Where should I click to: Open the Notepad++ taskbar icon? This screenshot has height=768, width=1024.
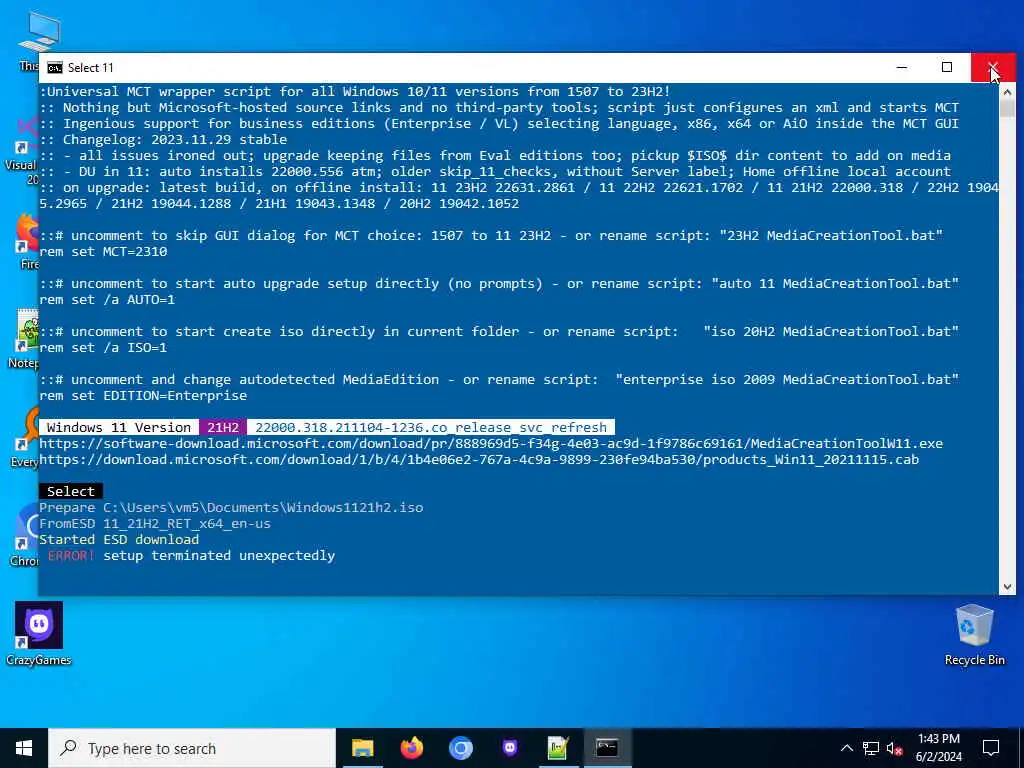pos(558,748)
